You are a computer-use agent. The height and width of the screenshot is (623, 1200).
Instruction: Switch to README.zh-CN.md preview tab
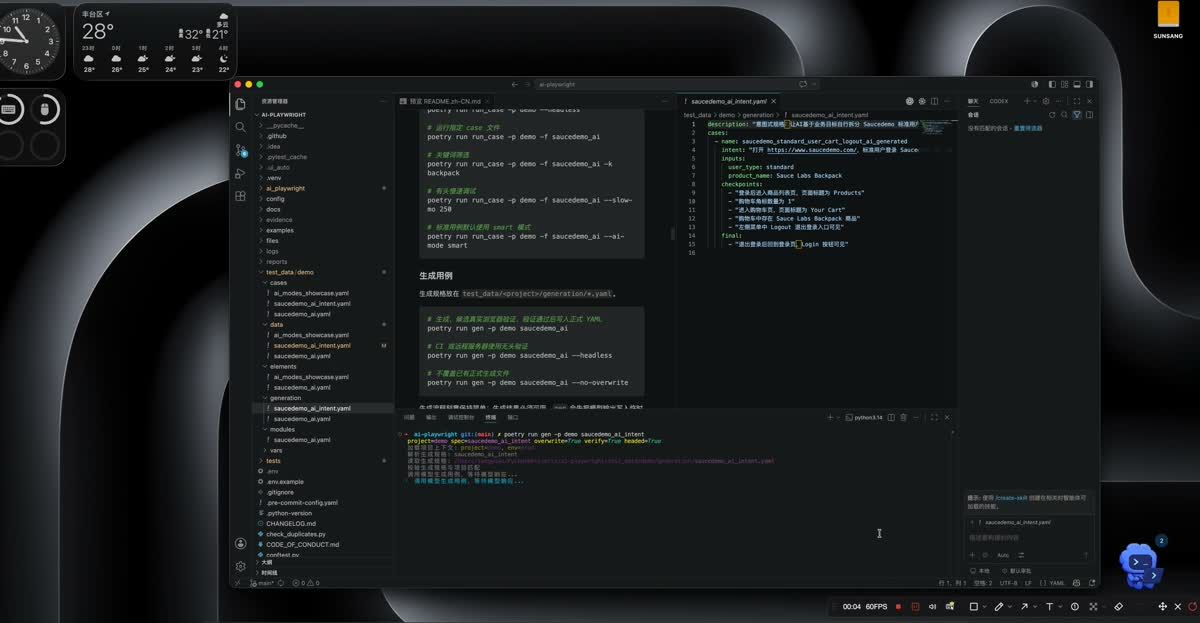444,102
